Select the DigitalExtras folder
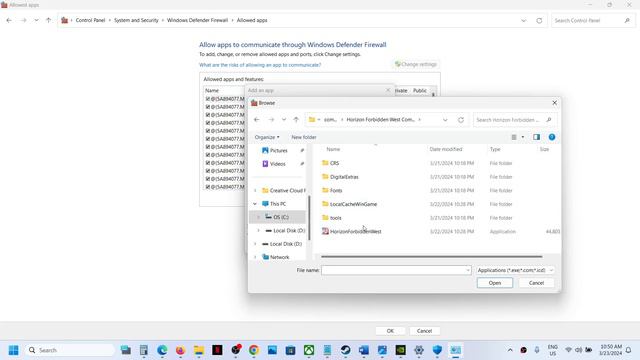Screen dimensions: 640x360 pyautogui.click(x=344, y=177)
